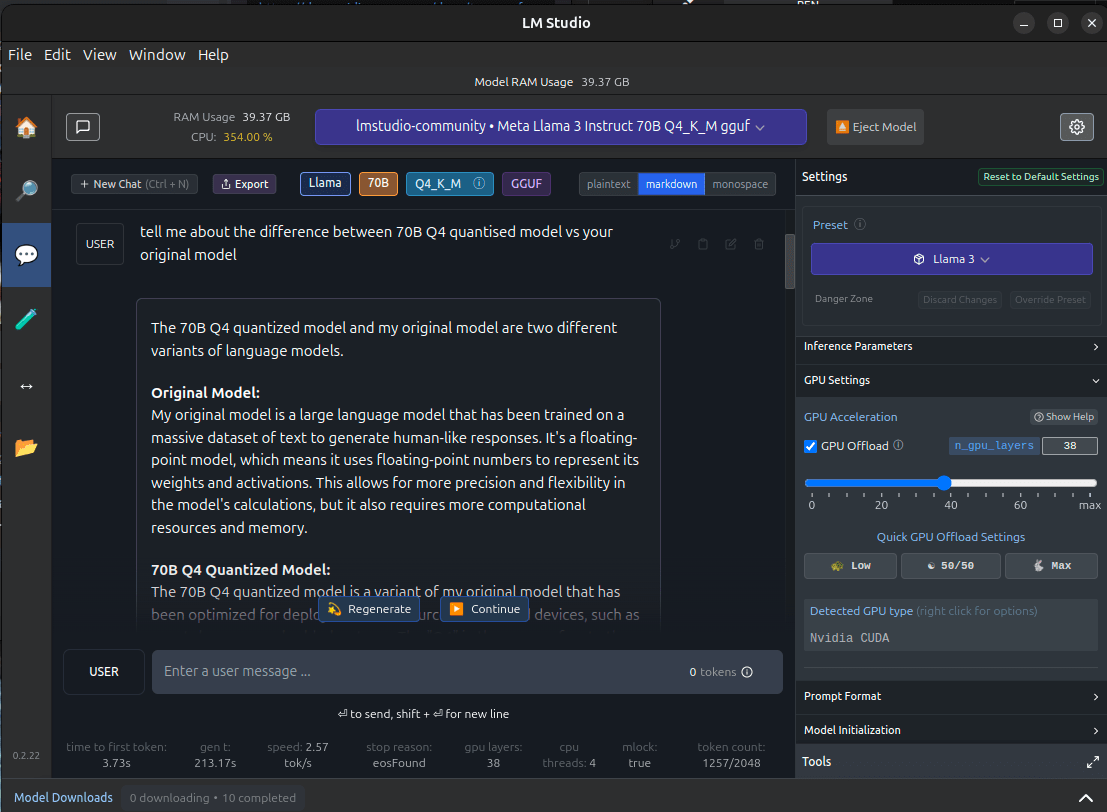Open the loaded model selector dropdown

click(x=561, y=127)
